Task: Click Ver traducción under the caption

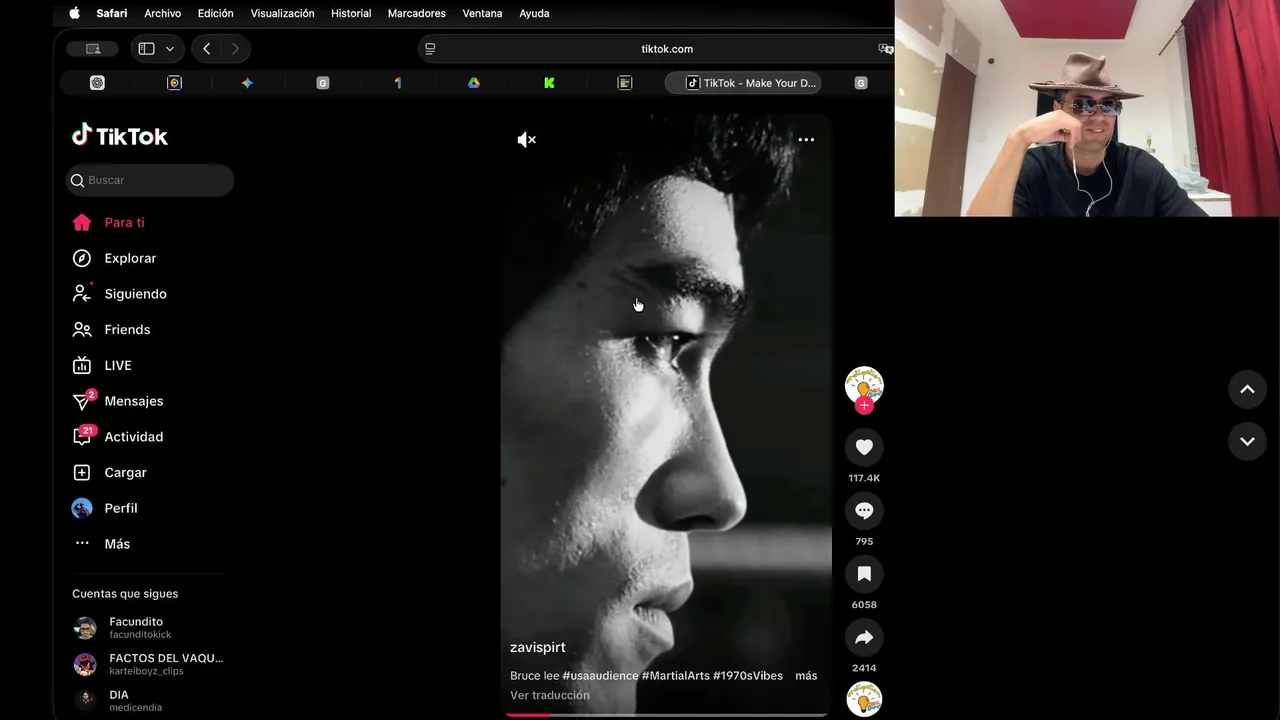Action: coord(550,695)
